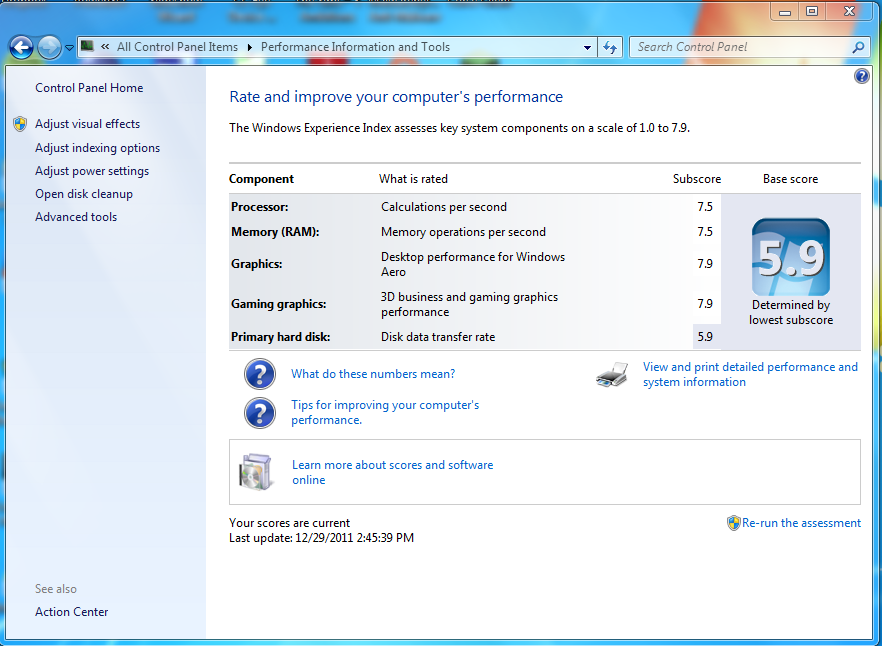The width and height of the screenshot is (882, 646).
Task: Click the shield icon next to Re-run assessment
Action: pos(734,523)
